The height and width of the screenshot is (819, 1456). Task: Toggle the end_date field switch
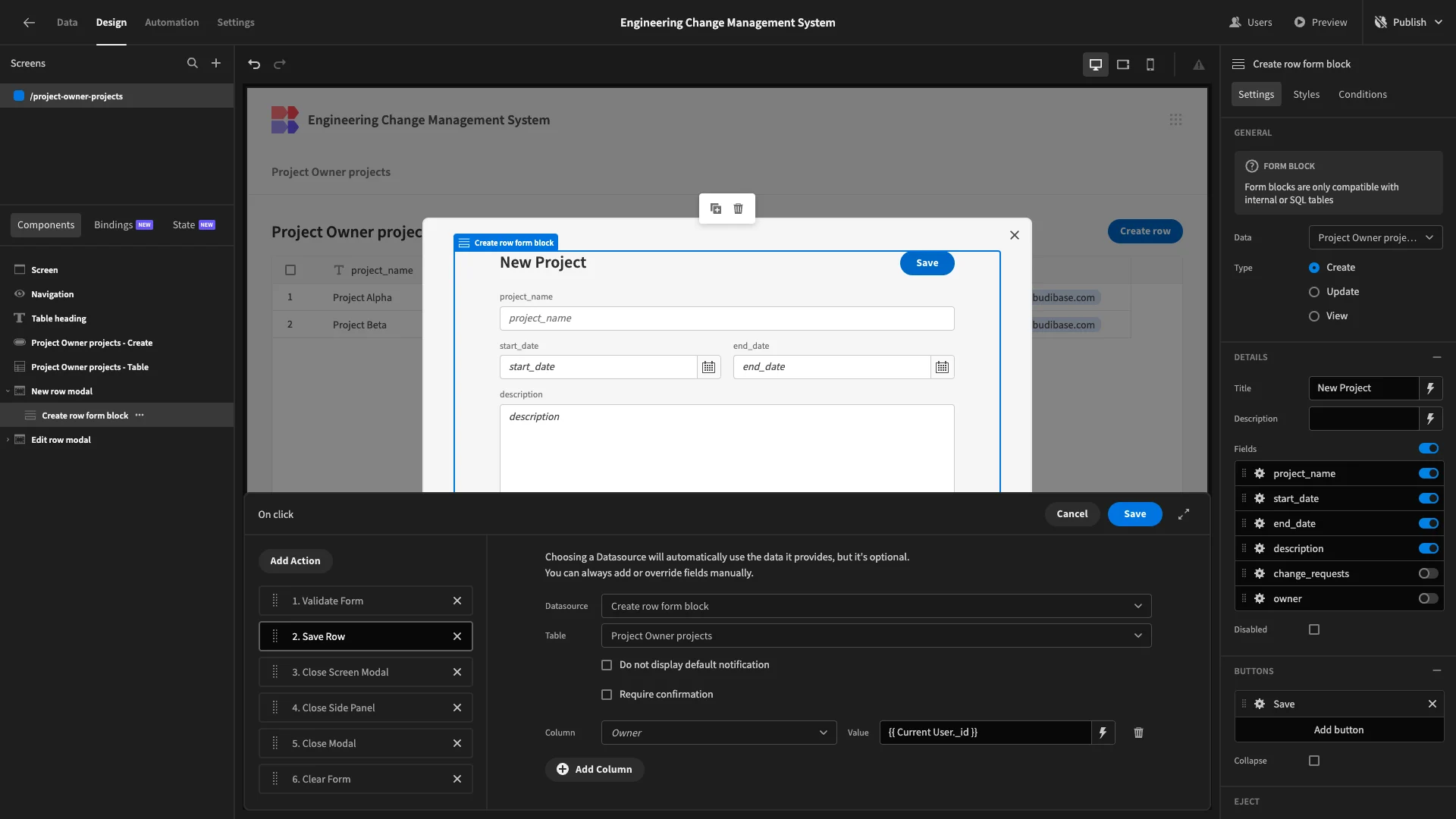[x=1429, y=523]
